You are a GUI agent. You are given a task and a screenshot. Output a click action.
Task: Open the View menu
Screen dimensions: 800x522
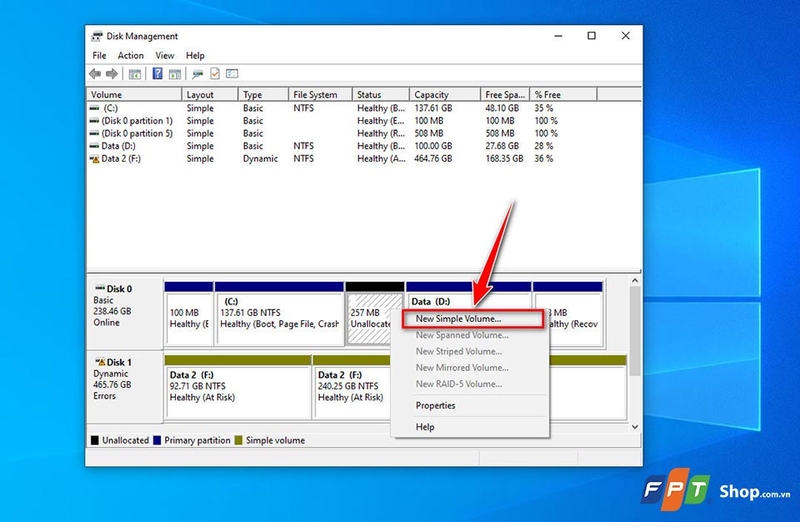pyautogui.click(x=165, y=55)
